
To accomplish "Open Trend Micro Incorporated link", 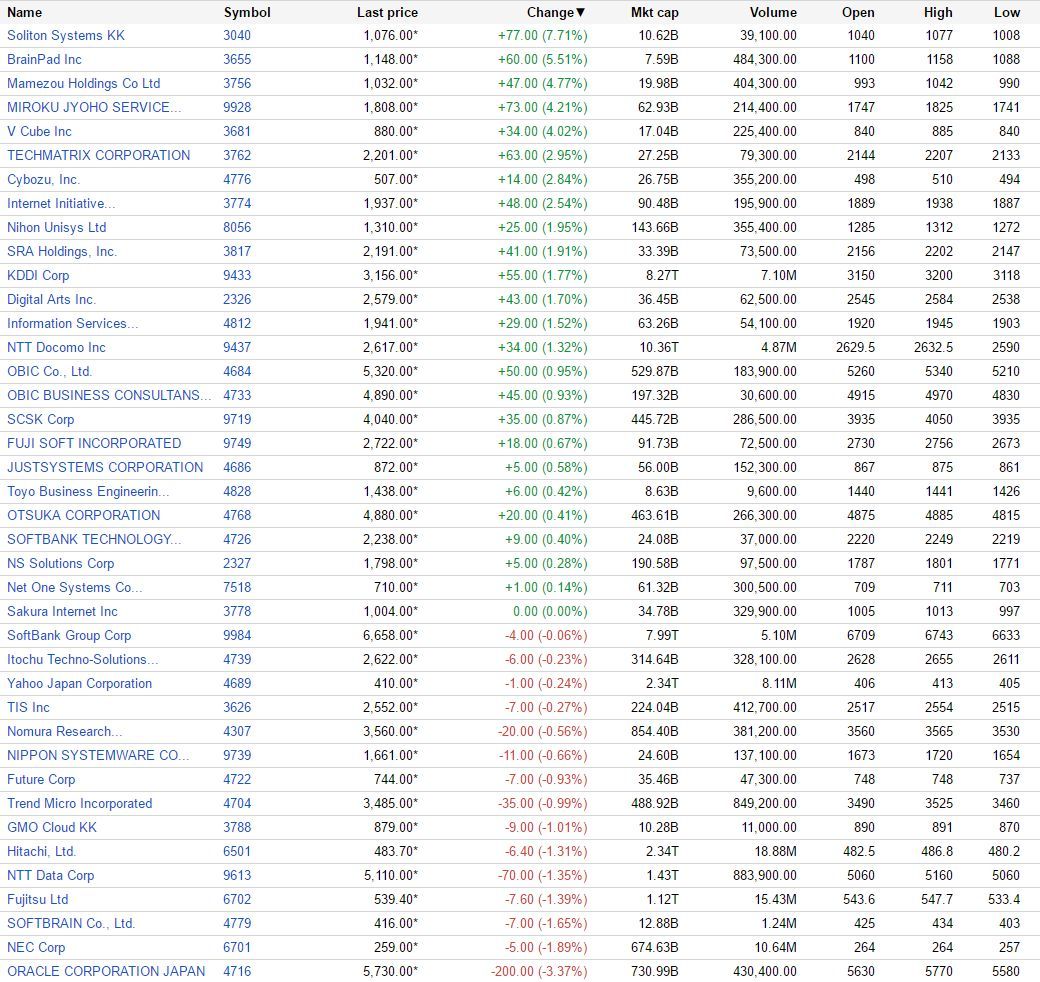I will 80,804.
